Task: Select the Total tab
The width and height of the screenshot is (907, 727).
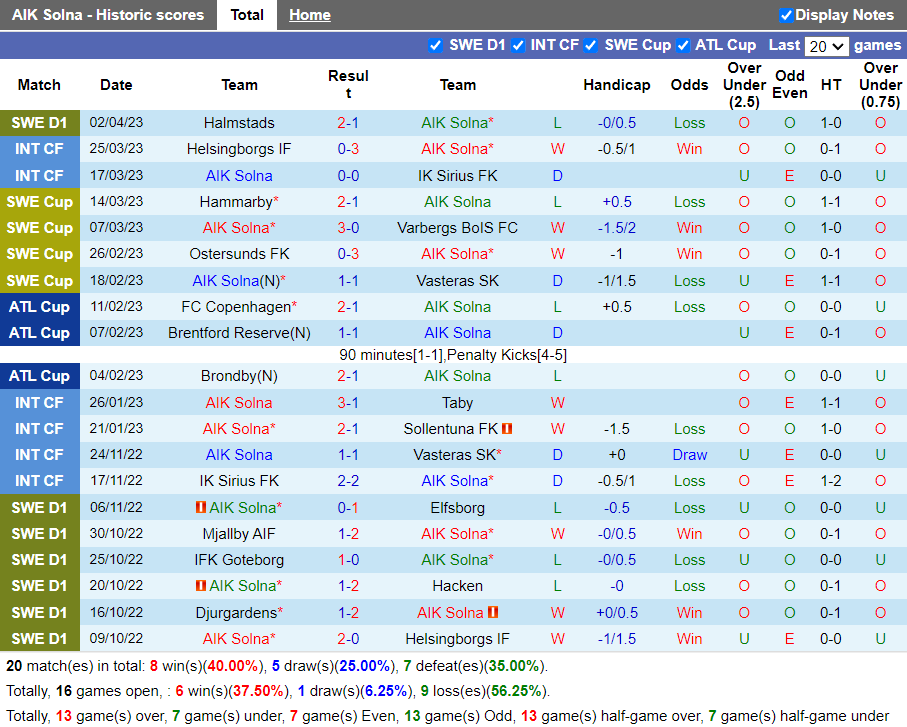Action: 247,15
